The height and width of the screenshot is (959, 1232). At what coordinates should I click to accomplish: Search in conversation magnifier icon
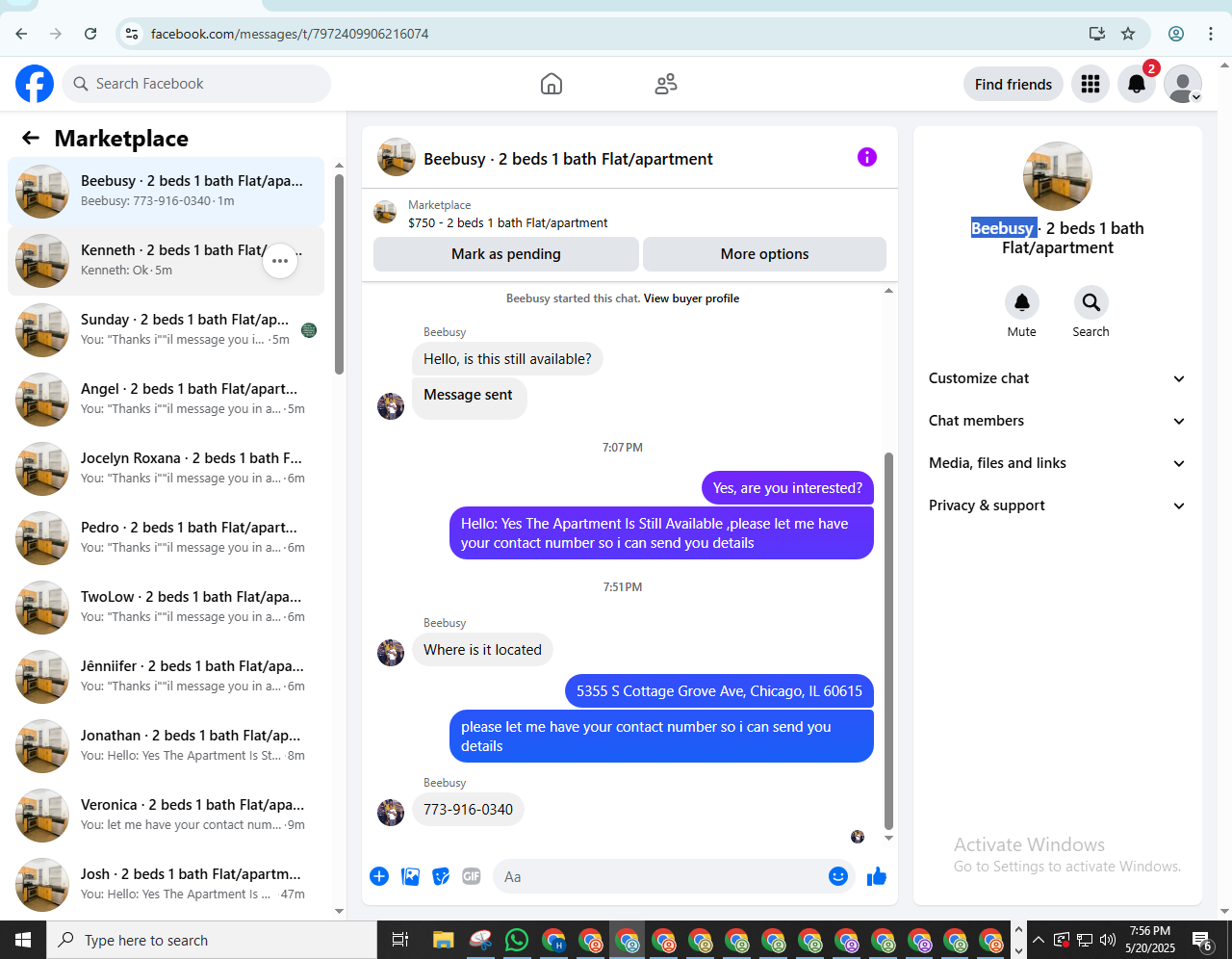(1091, 302)
